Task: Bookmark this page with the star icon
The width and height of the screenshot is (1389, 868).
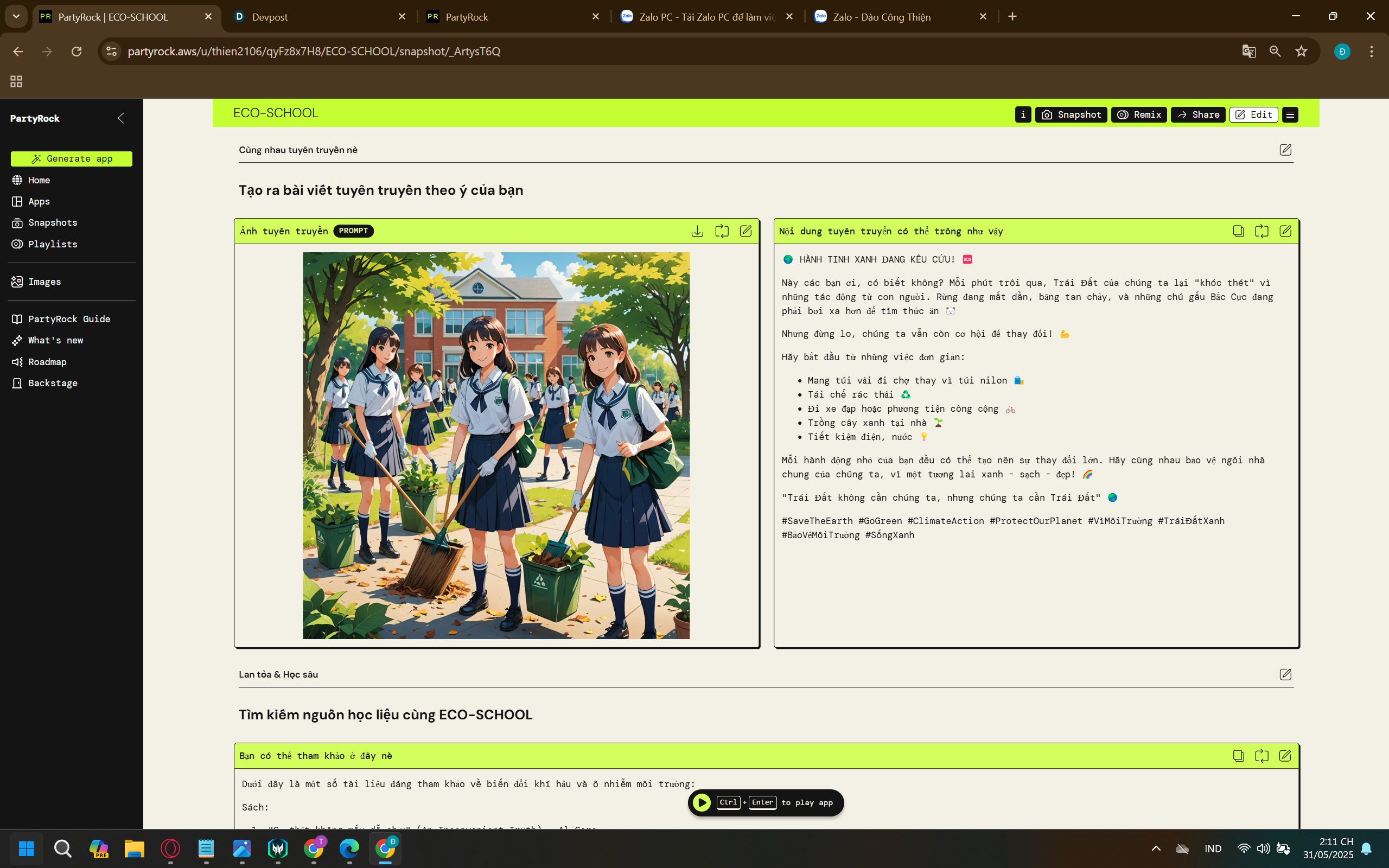Action: pyautogui.click(x=1301, y=51)
